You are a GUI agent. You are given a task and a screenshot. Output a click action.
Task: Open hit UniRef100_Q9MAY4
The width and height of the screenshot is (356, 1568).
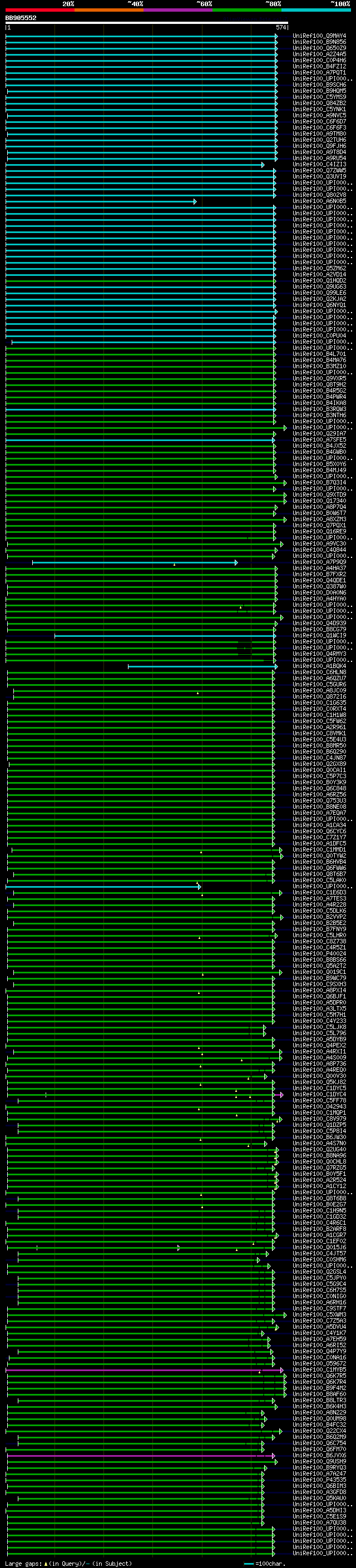(x=319, y=36)
